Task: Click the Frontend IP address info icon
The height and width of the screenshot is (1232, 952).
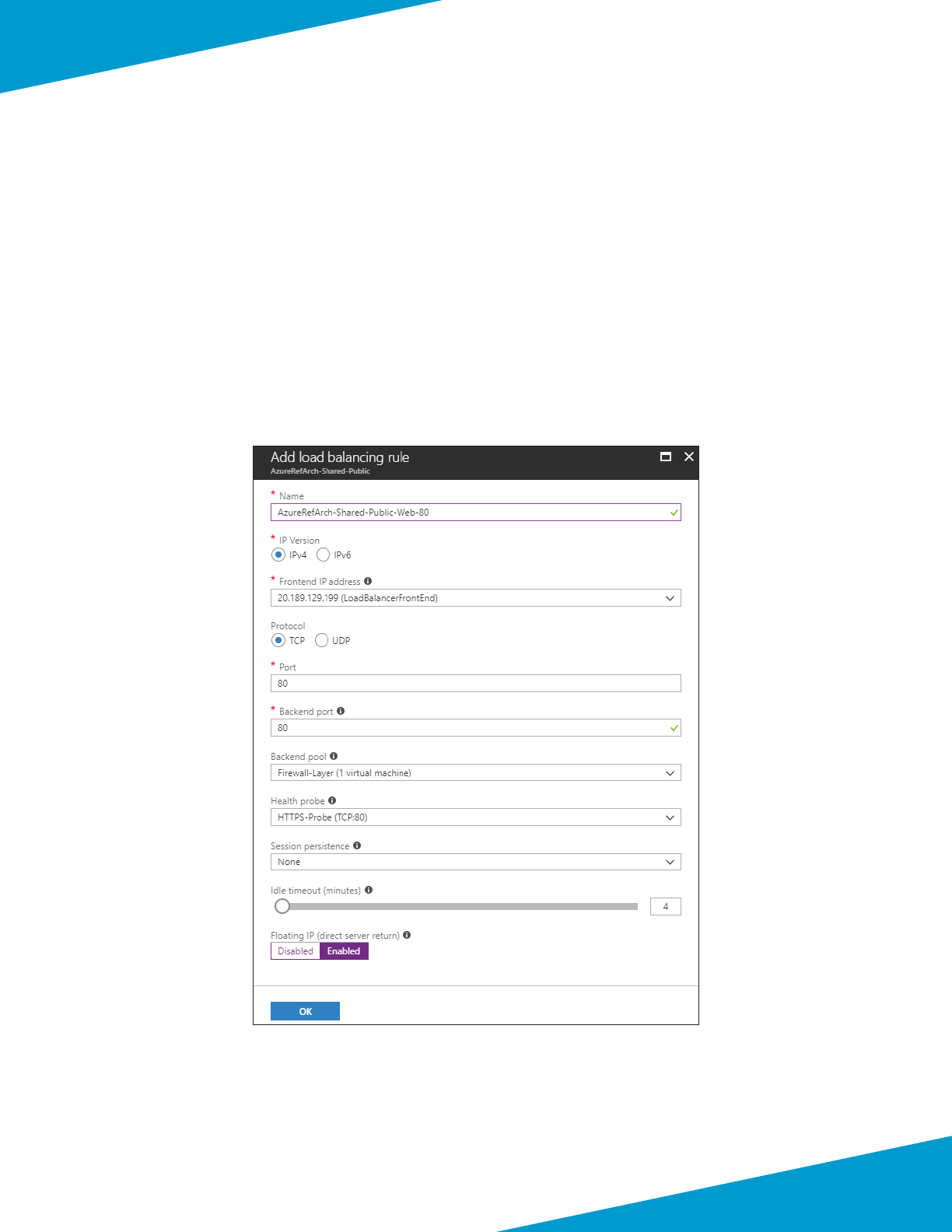Action: 368,581
